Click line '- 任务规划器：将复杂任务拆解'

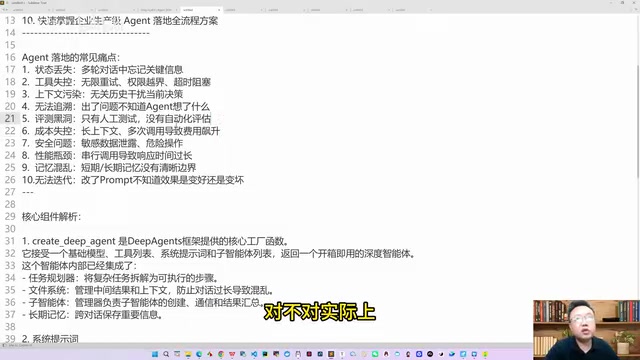coord(121,278)
